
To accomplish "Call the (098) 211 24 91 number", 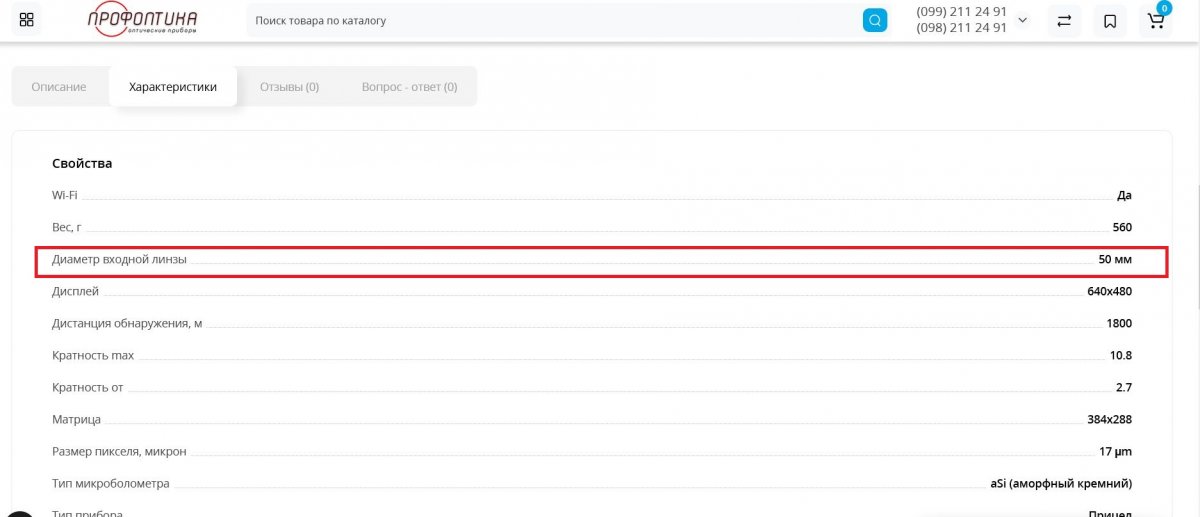I will pos(961,28).
